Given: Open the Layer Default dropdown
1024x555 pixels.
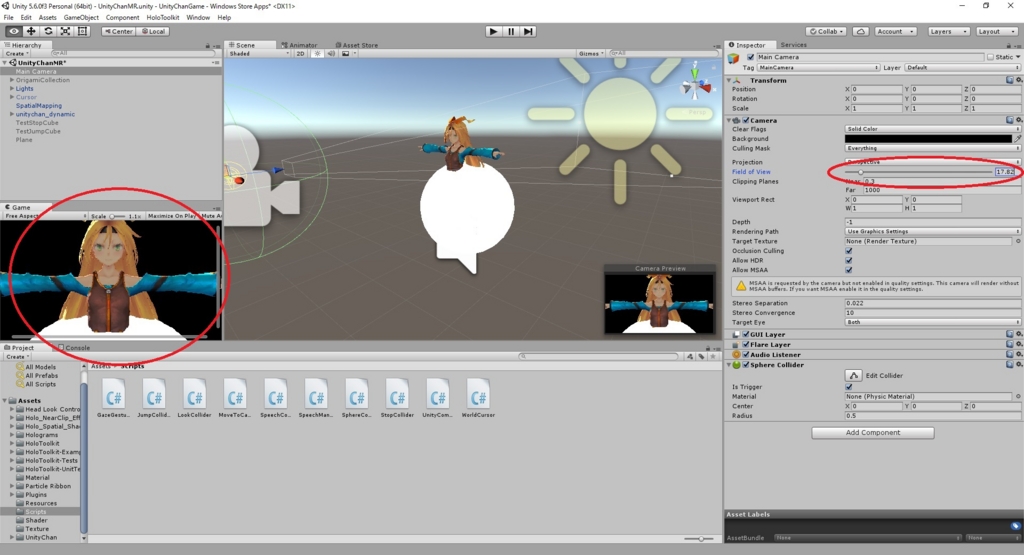Looking at the screenshot, I should (x=962, y=67).
